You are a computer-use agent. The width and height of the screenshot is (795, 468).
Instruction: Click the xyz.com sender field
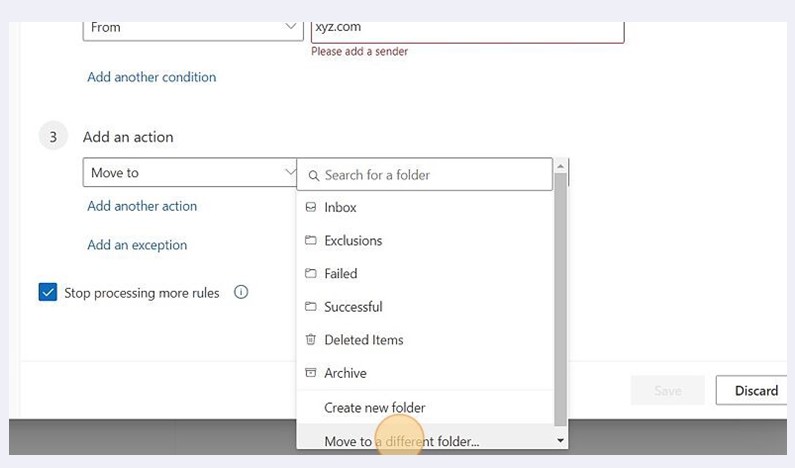coord(467,30)
